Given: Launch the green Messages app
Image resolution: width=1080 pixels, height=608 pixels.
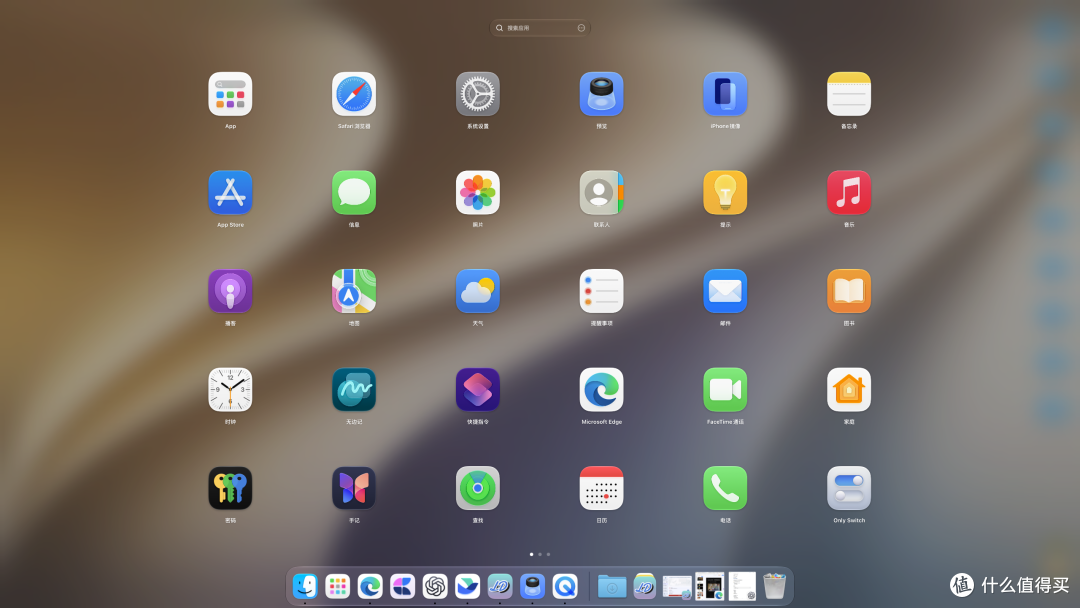Looking at the screenshot, I should tap(354, 193).
